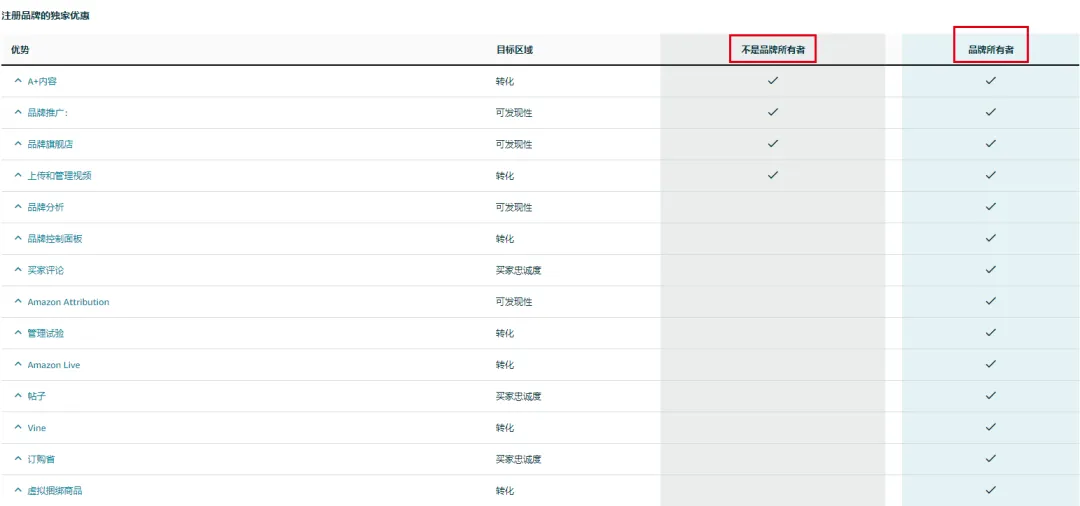Click 买家评论 checkmark under 品牌所有者
Image resolution: width=1080 pixels, height=506 pixels.
[990, 270]
